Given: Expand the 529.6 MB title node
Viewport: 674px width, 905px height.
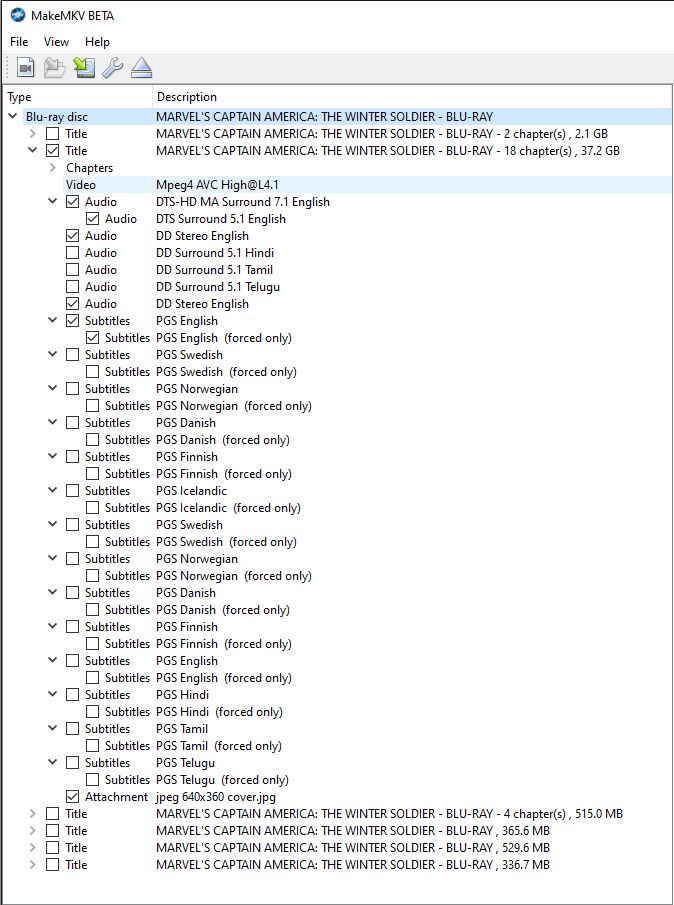Looking at the screenshot, I should pyautogui.click(x=33, y=847).
